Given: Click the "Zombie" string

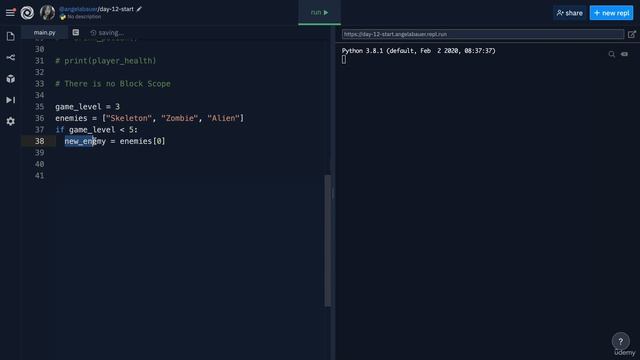Looking at the screenshot, I should coord(180,118).
